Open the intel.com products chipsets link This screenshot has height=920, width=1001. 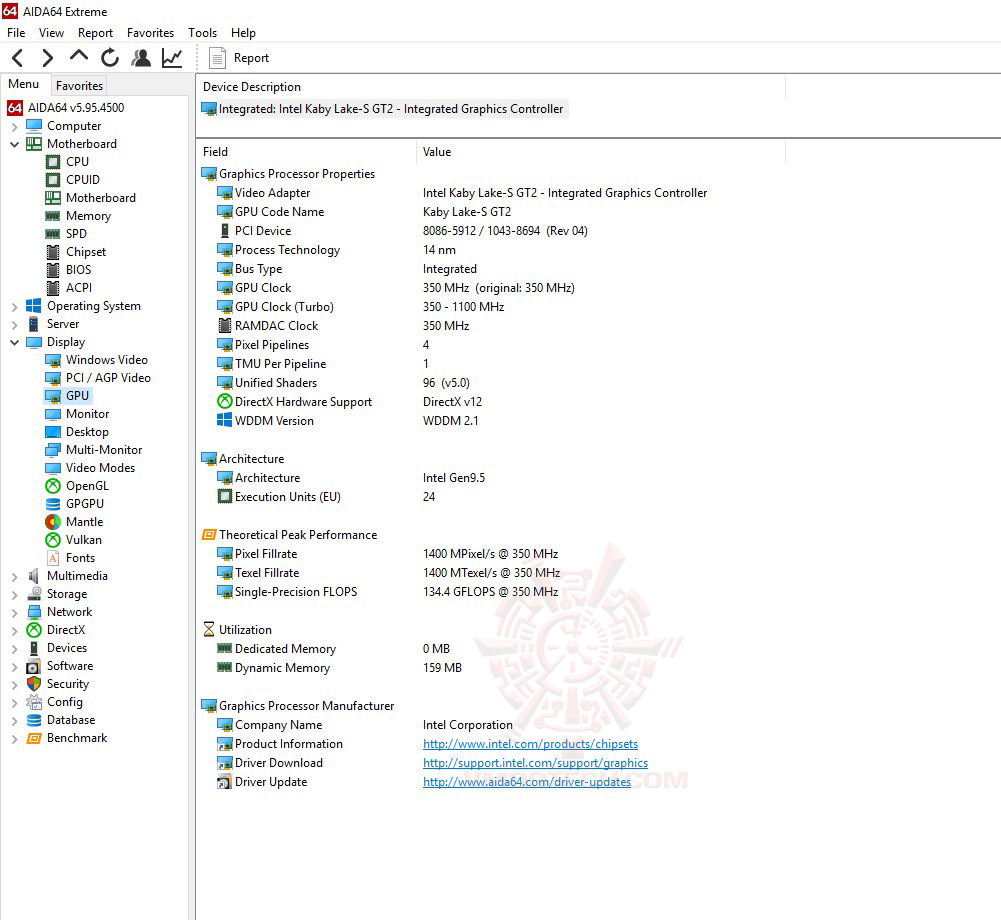[x=531, y=744]
